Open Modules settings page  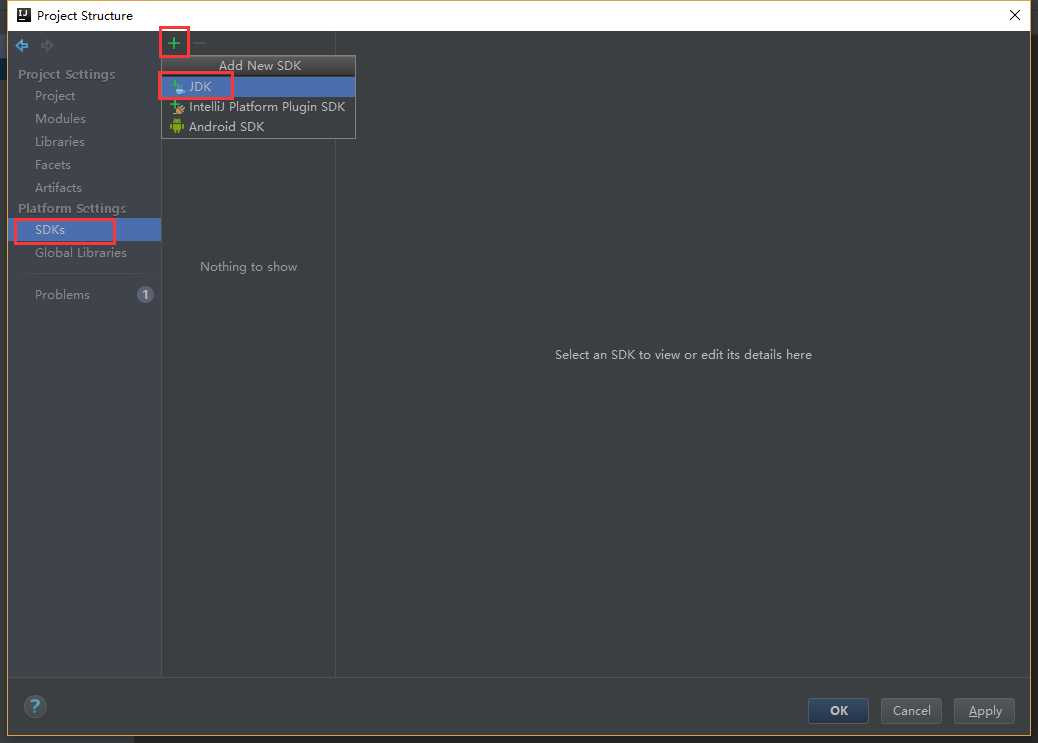click(x=60, y=119)
